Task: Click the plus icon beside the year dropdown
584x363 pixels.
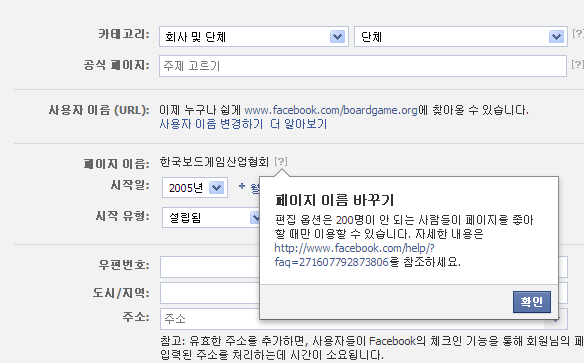Action: 242,186
